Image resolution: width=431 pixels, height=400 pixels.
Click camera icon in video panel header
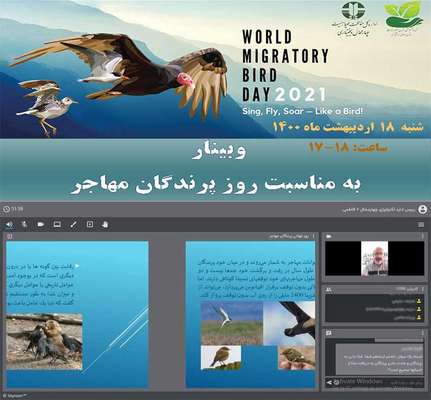[x=329, y=236]
